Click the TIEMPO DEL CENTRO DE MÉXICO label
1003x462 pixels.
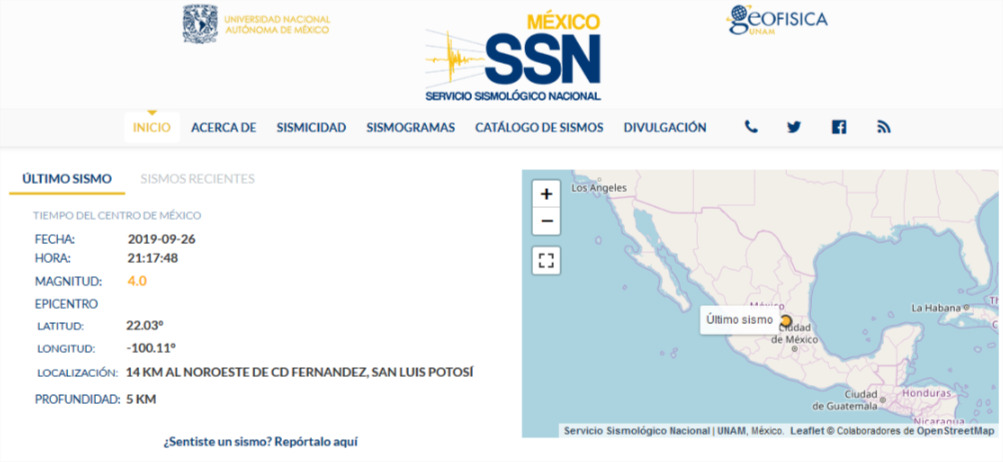[x=117, y=216]
